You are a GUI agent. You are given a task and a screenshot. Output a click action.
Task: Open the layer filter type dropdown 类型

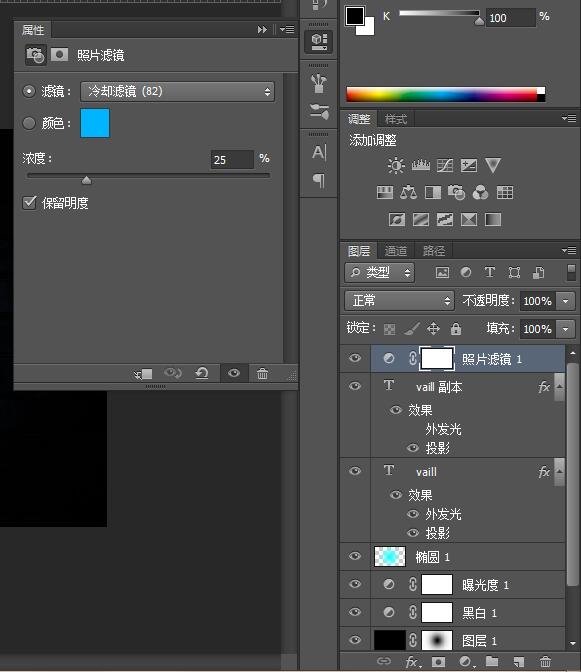379,273
